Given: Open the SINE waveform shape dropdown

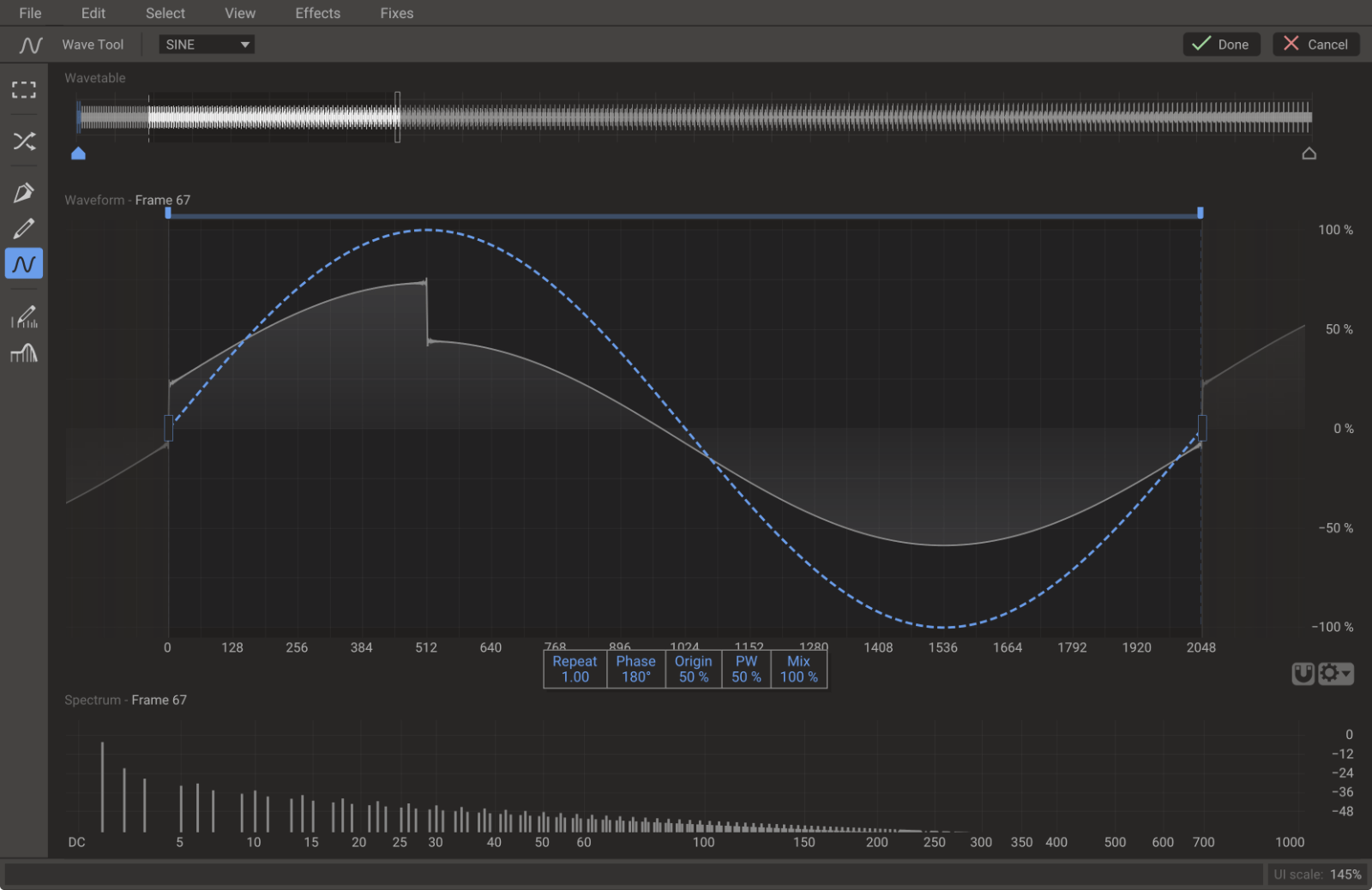Looking at the screenshot, I should pyautogui.click(x=206, y=44).
